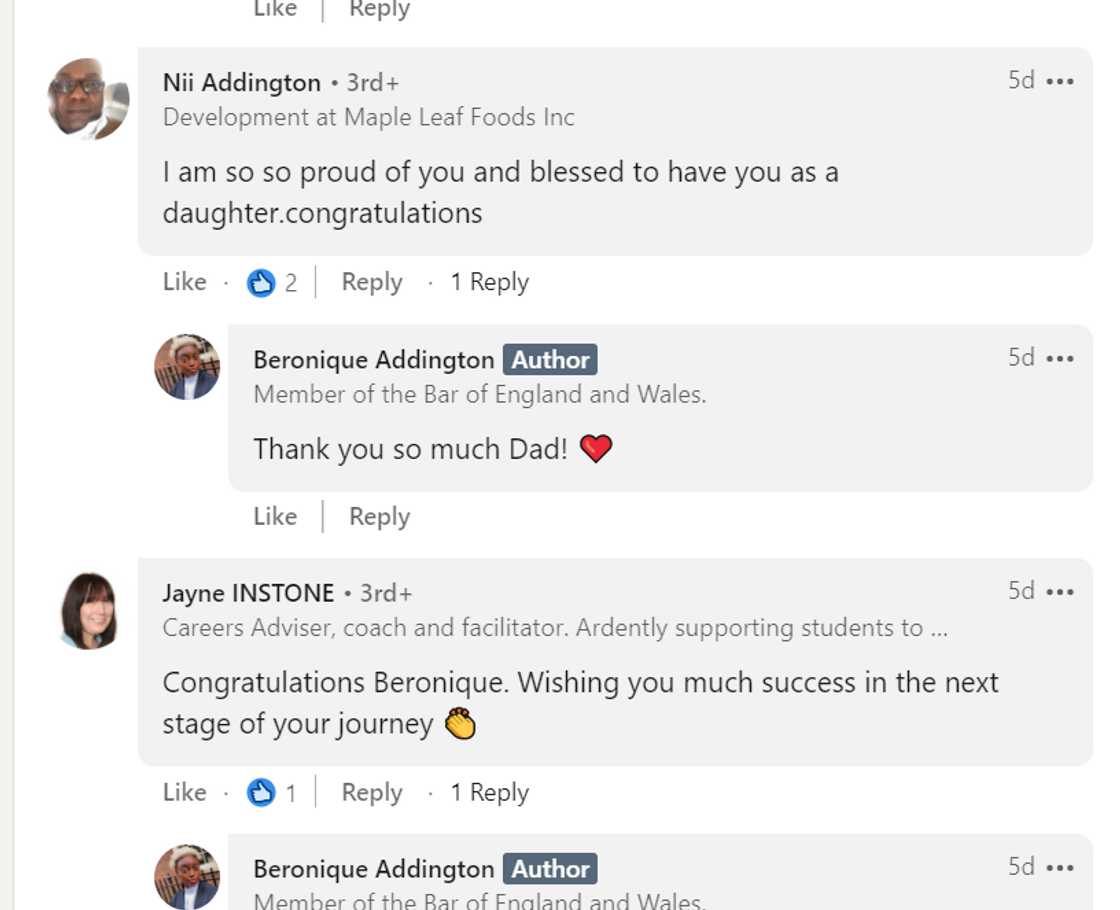Open options menu on Nii Addington's comment

[1059, 80]
